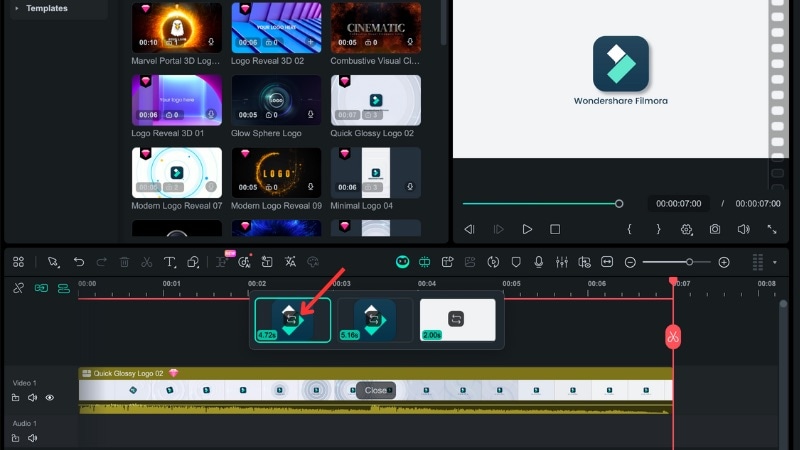This screenshot has width=800, height=450.
Task: Open the AI color palette tool
Action: 313,262
